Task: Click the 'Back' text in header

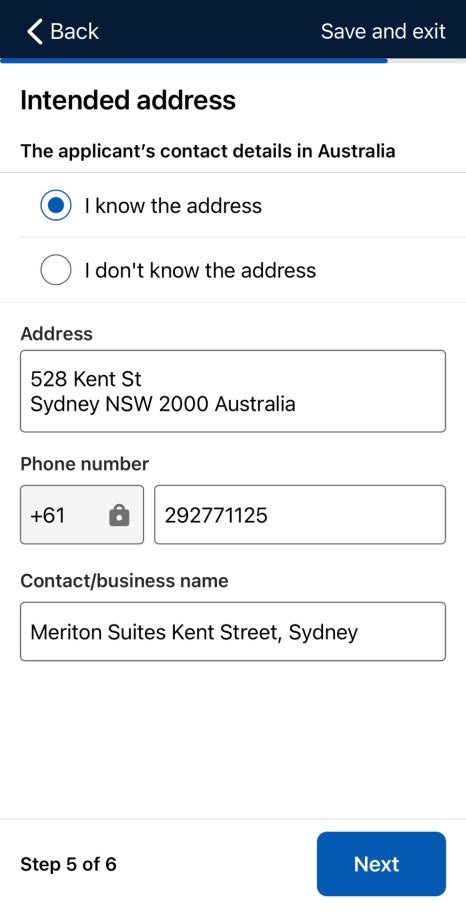Action: click(x=75, y=31)
